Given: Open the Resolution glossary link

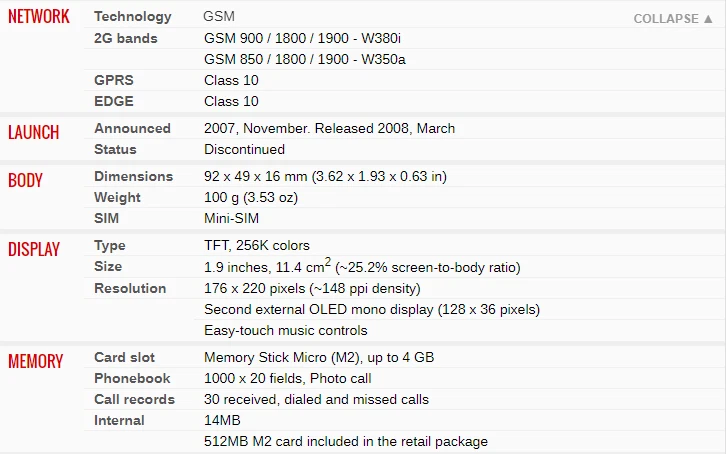Looking at the screenshot, I should tap(130, 288).
